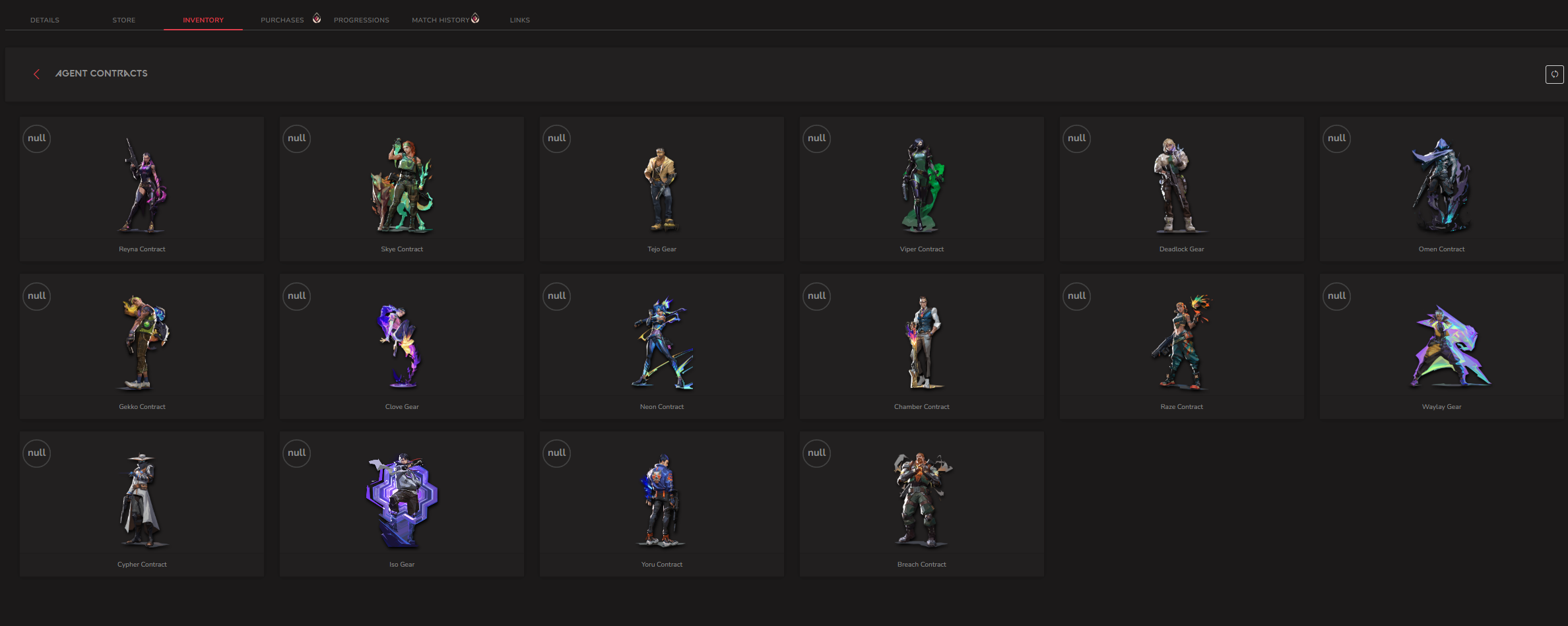This screenshot has height=626, width=1568.
Task: Click the null badge on Reyna Contract
Action: (x=37, y=139)
